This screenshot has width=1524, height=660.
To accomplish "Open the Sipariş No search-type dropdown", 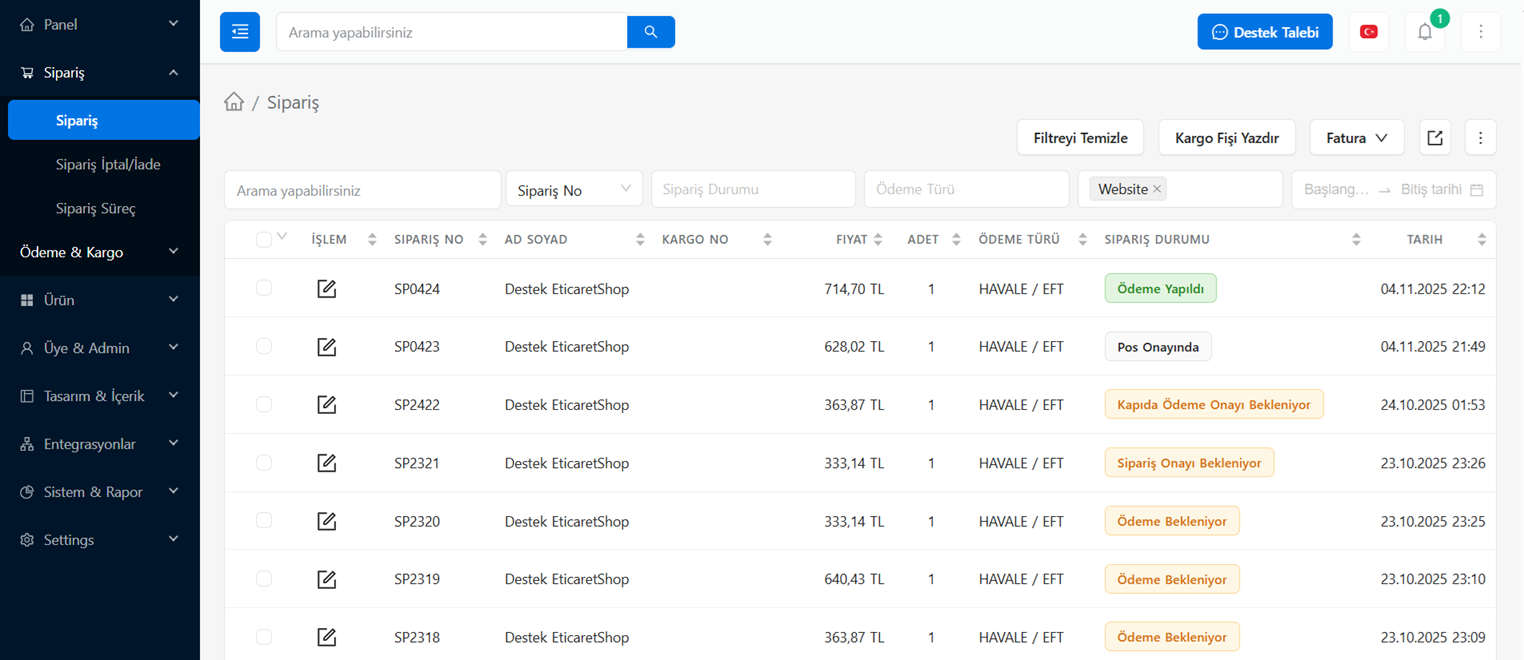I will pos(574,190).
